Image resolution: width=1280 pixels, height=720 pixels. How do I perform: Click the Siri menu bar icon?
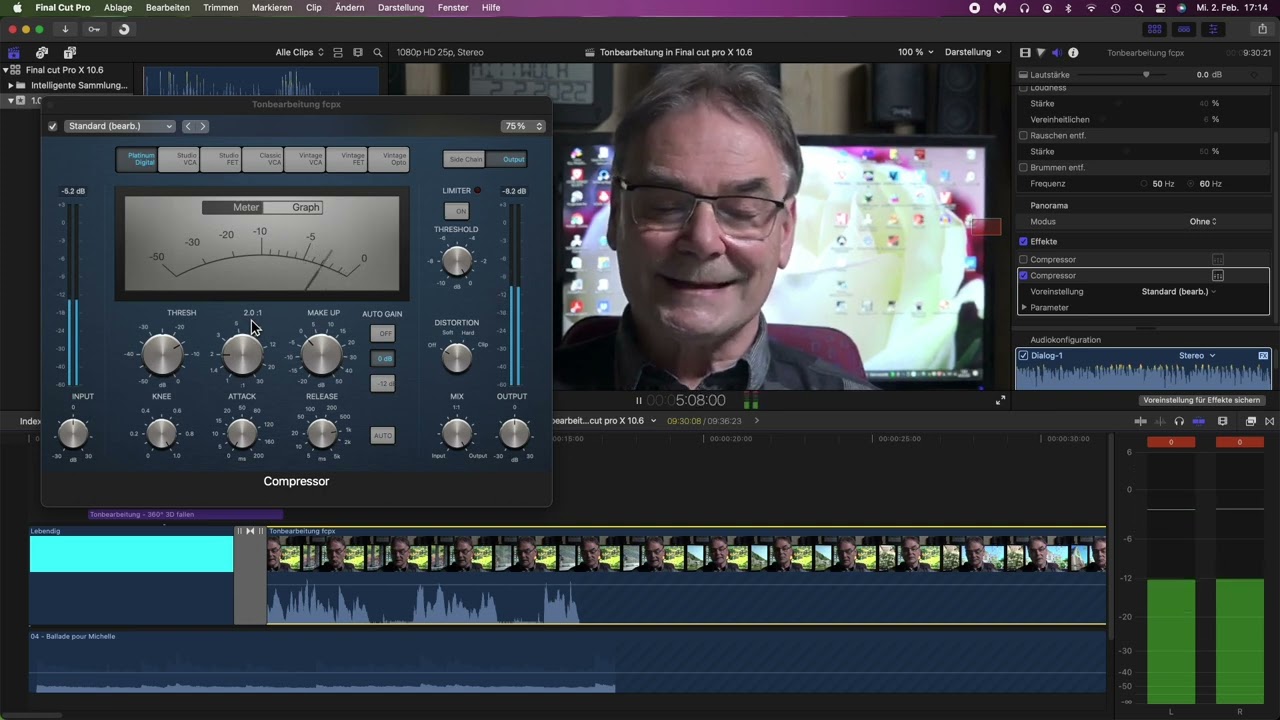(x=1181, y=7)
